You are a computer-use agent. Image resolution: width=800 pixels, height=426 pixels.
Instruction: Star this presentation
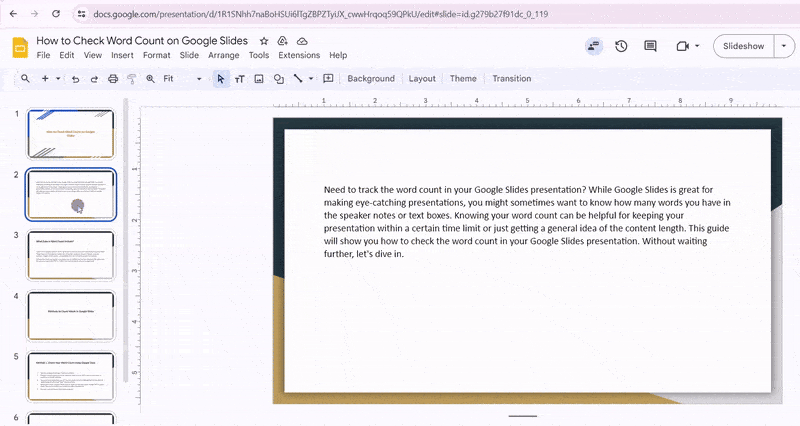[x=264, y=41]
